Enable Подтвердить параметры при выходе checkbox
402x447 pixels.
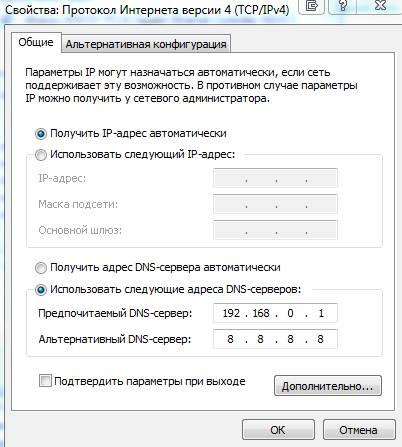coord(45,381)
